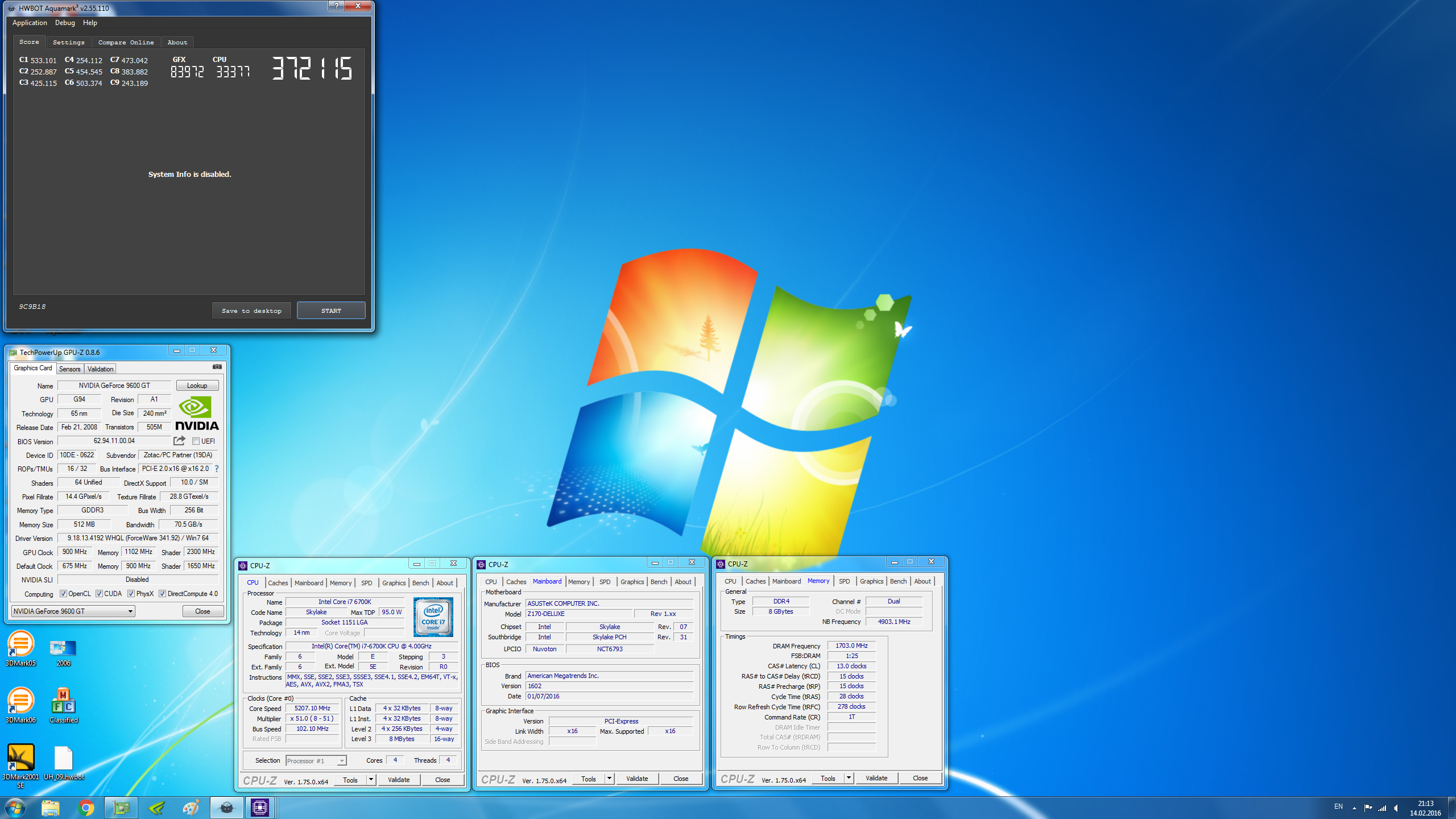Open Caches tab in first CPU-Z window
This screenshot has height=819, width=1456.
pyautogui.click(x=278, y=583)
